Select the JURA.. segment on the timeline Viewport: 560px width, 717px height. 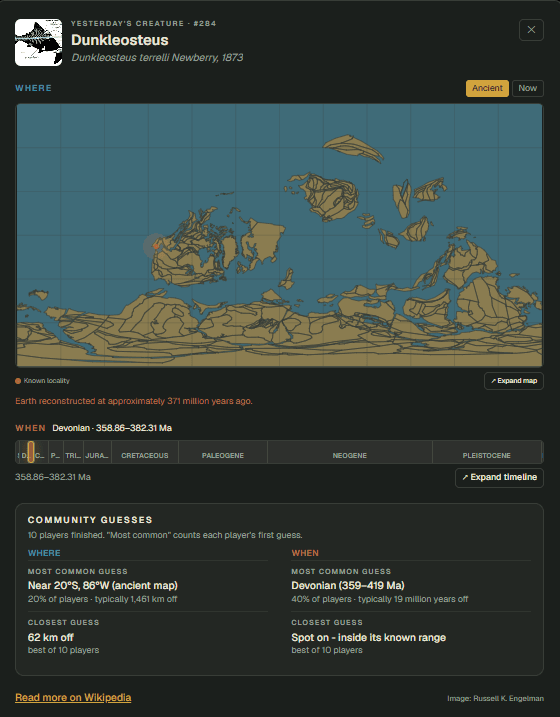(x=97, y=452)
